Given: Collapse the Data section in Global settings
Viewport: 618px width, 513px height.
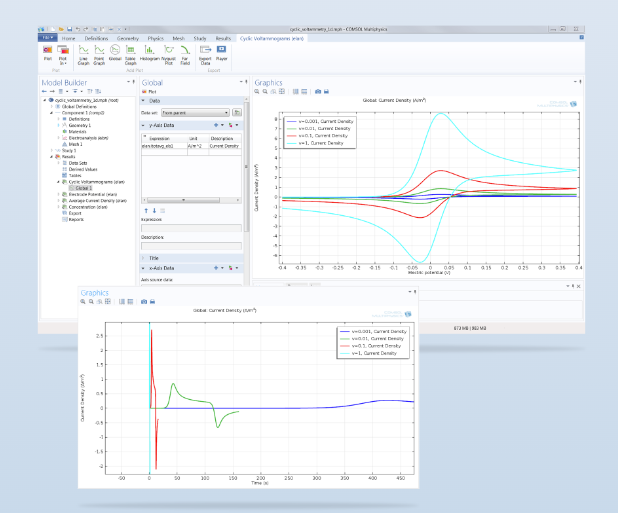Looking at the screenshot, I should pos(143,101).
